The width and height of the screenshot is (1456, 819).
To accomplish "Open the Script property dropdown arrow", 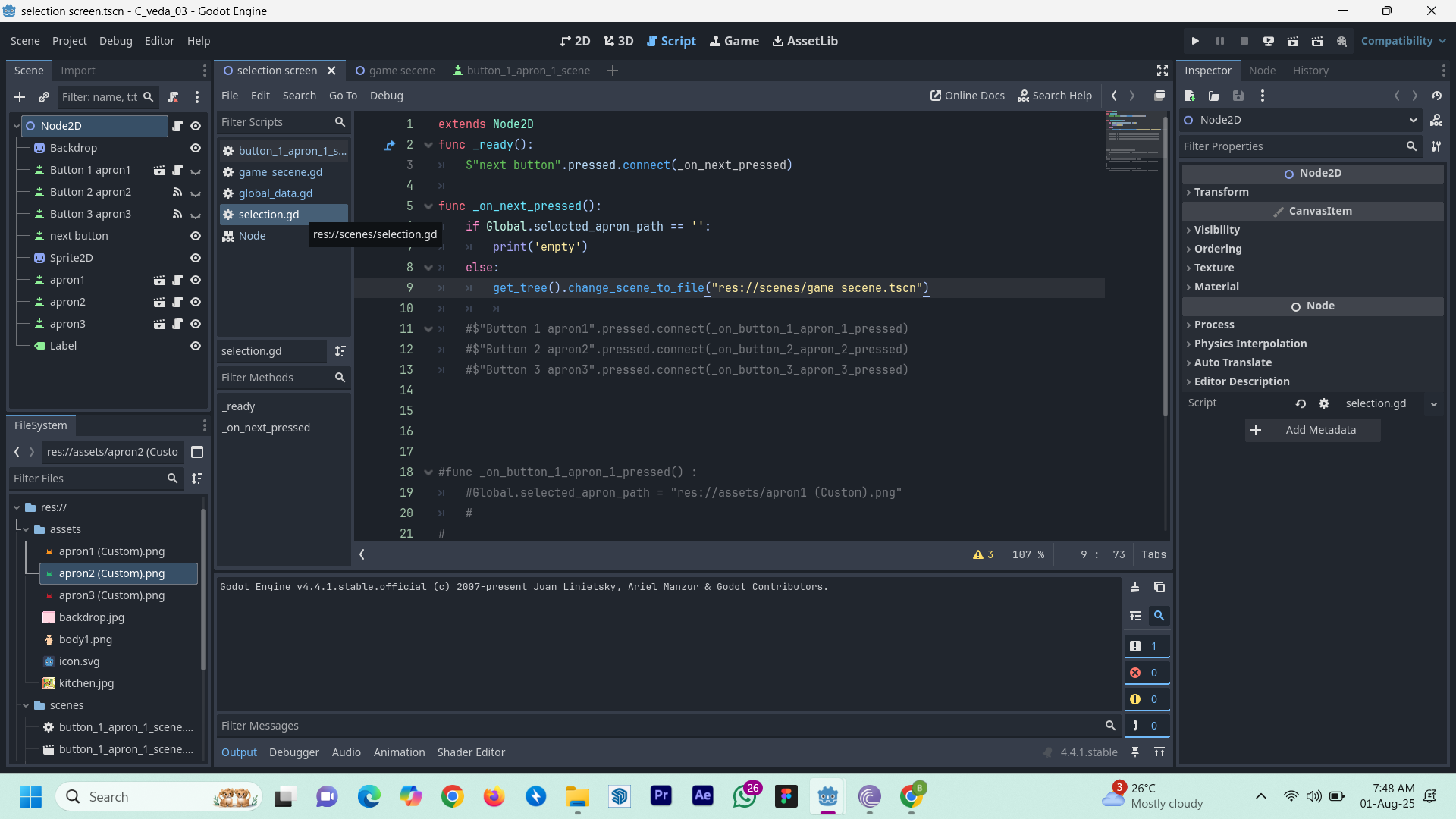I will pos(1434,404).
